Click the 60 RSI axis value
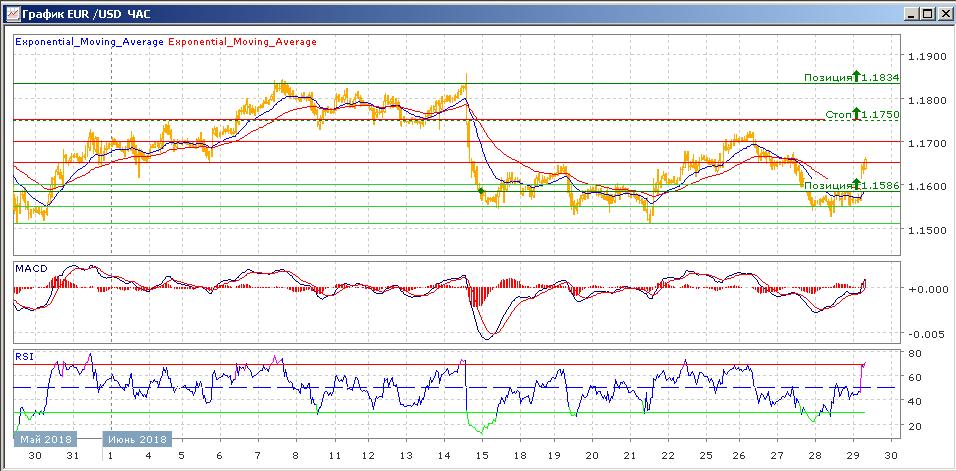 click(915, 377)
